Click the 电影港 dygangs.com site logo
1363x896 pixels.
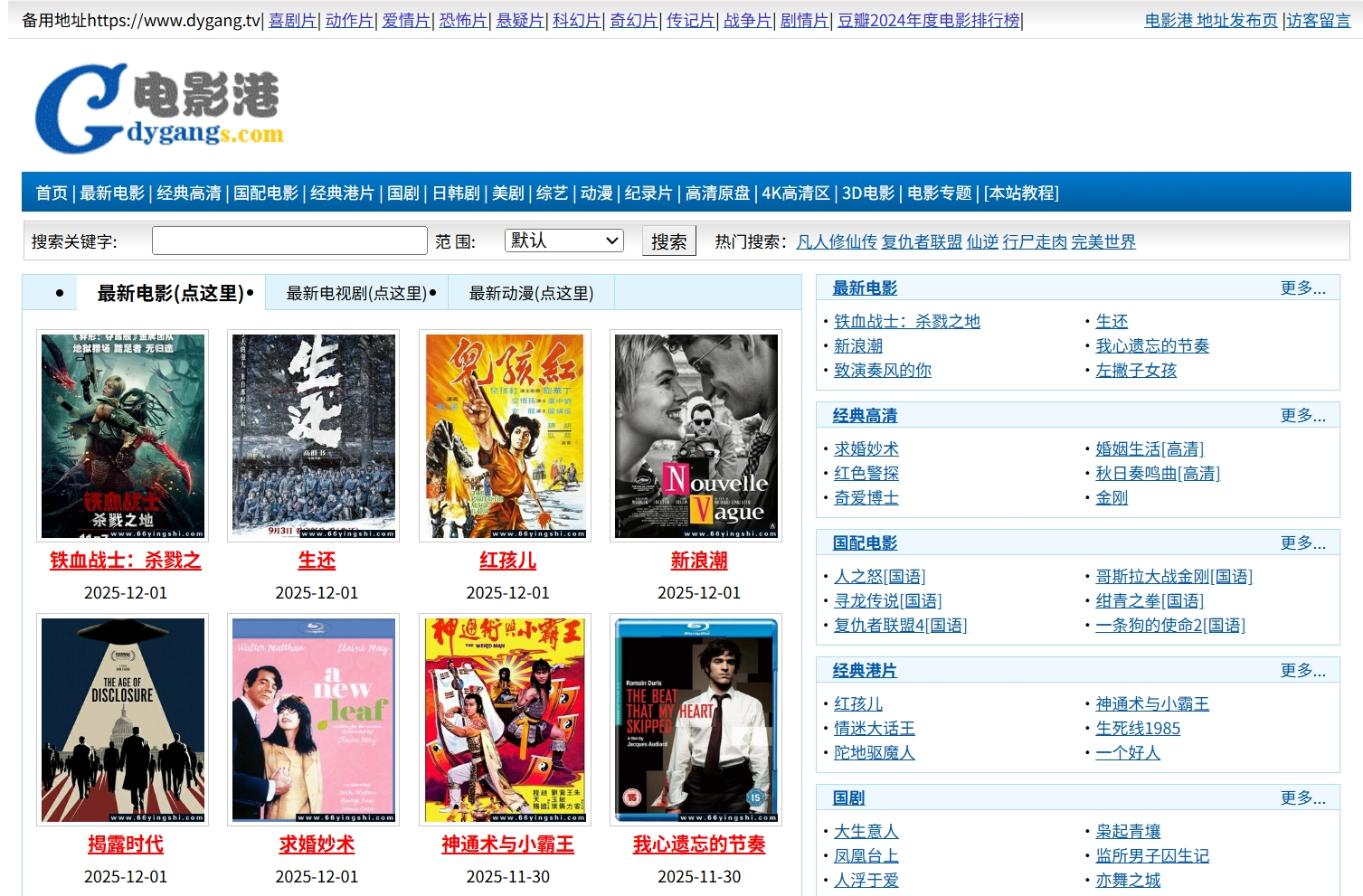[158, 108]
